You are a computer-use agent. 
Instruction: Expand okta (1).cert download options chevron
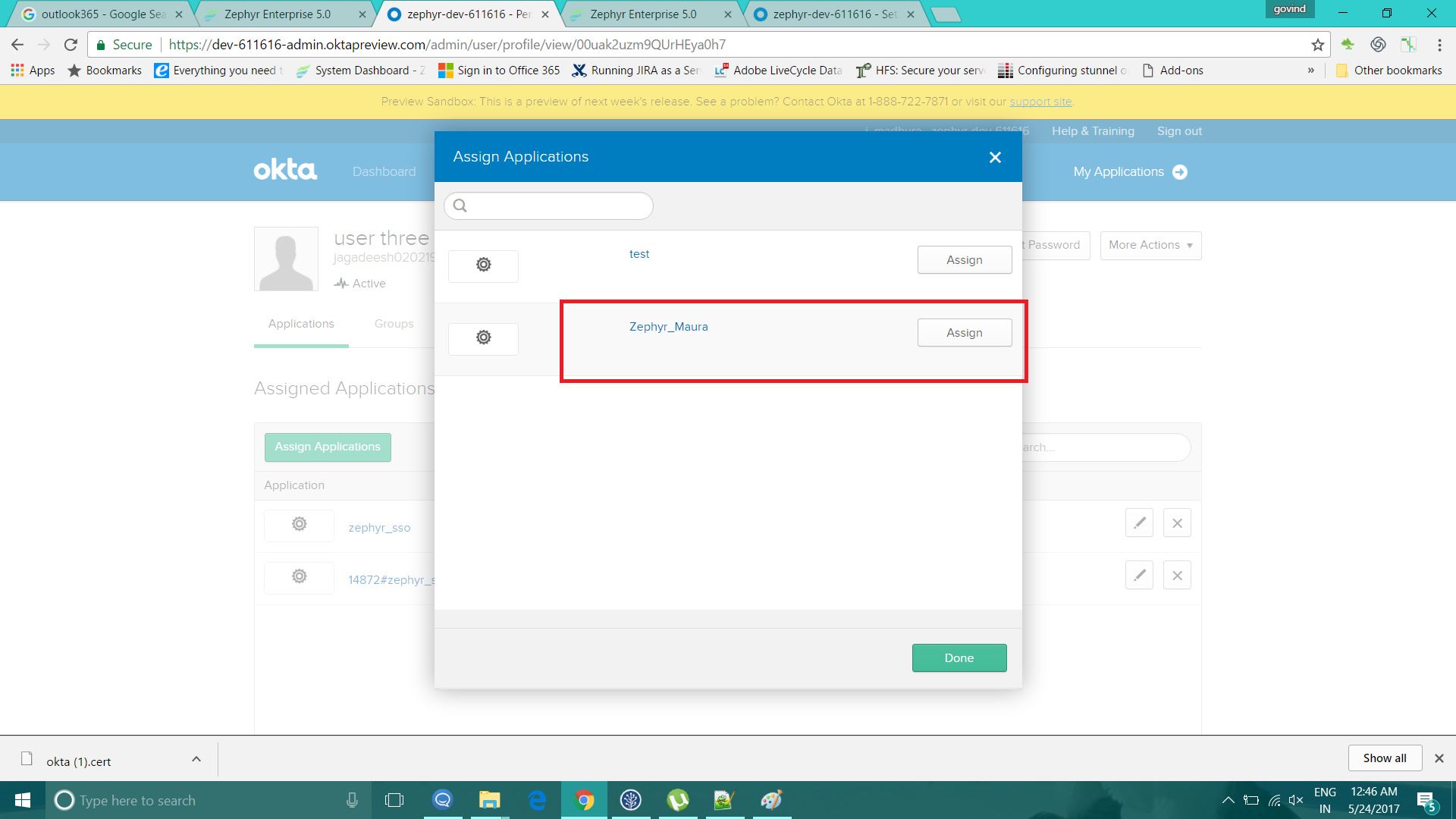(196, 759)
